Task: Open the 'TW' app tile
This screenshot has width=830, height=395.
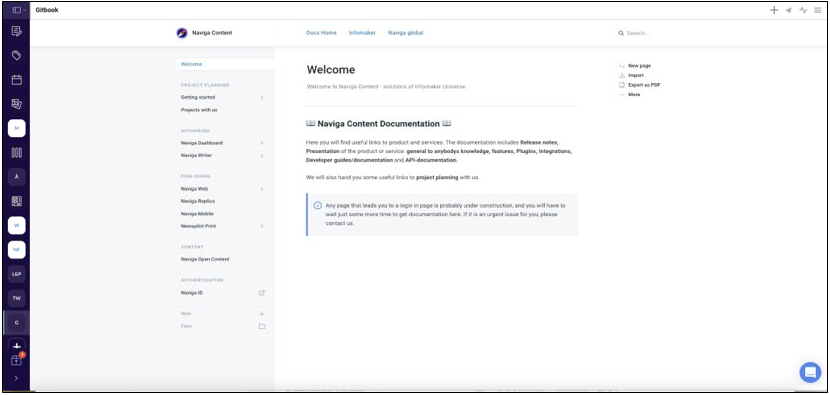Action: click(16, 298)
